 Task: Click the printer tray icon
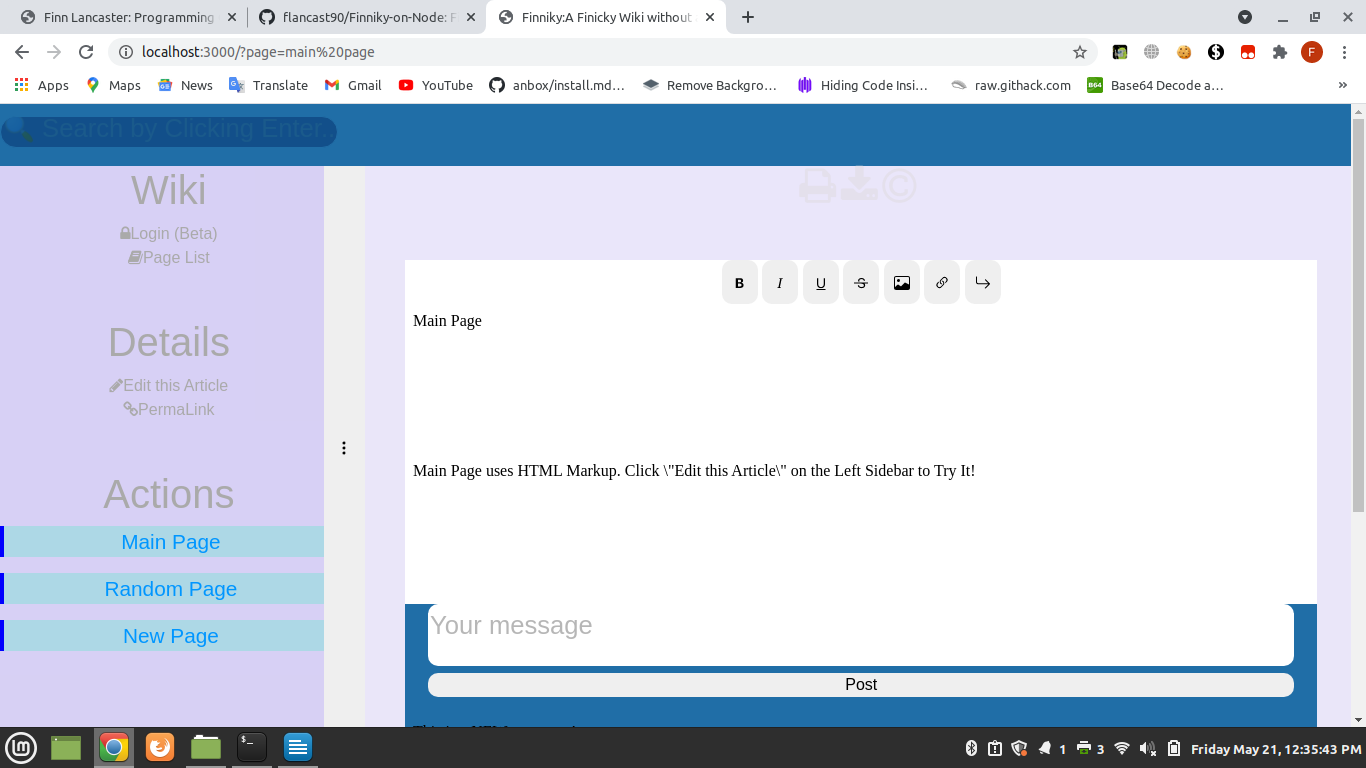pos(1083,748)
